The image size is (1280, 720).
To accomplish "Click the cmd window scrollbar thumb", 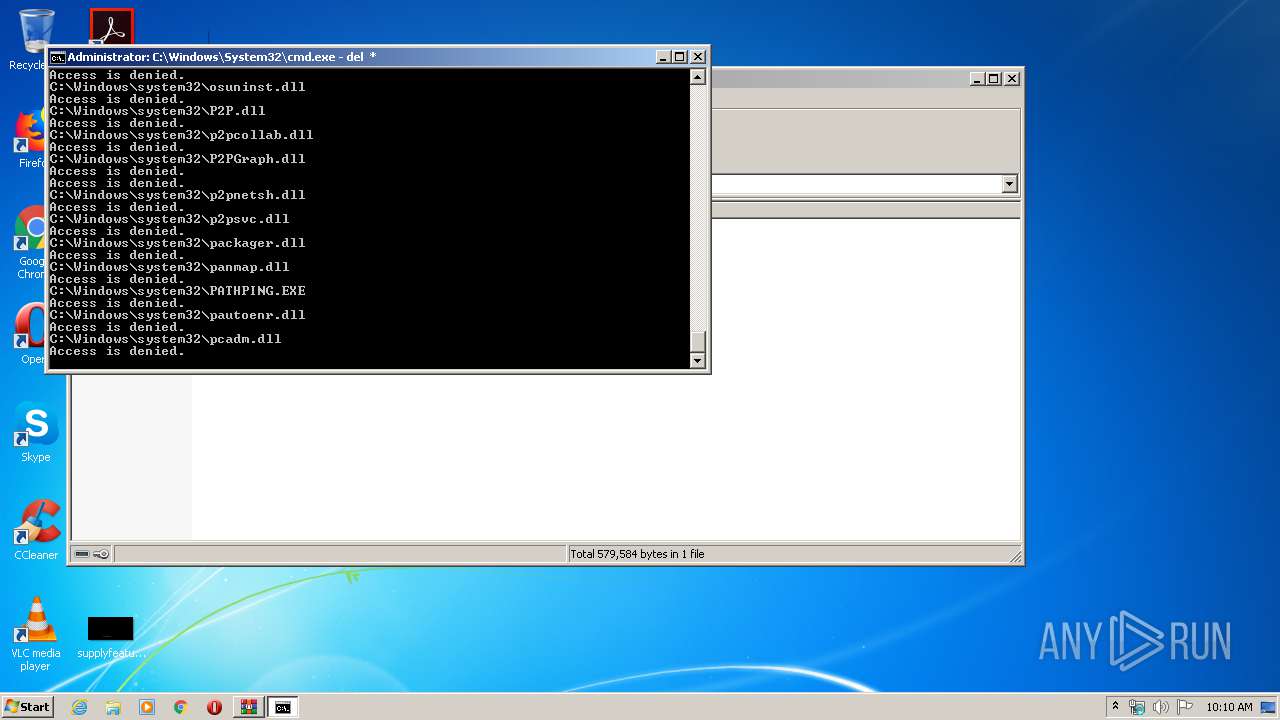I will [698, 341].
